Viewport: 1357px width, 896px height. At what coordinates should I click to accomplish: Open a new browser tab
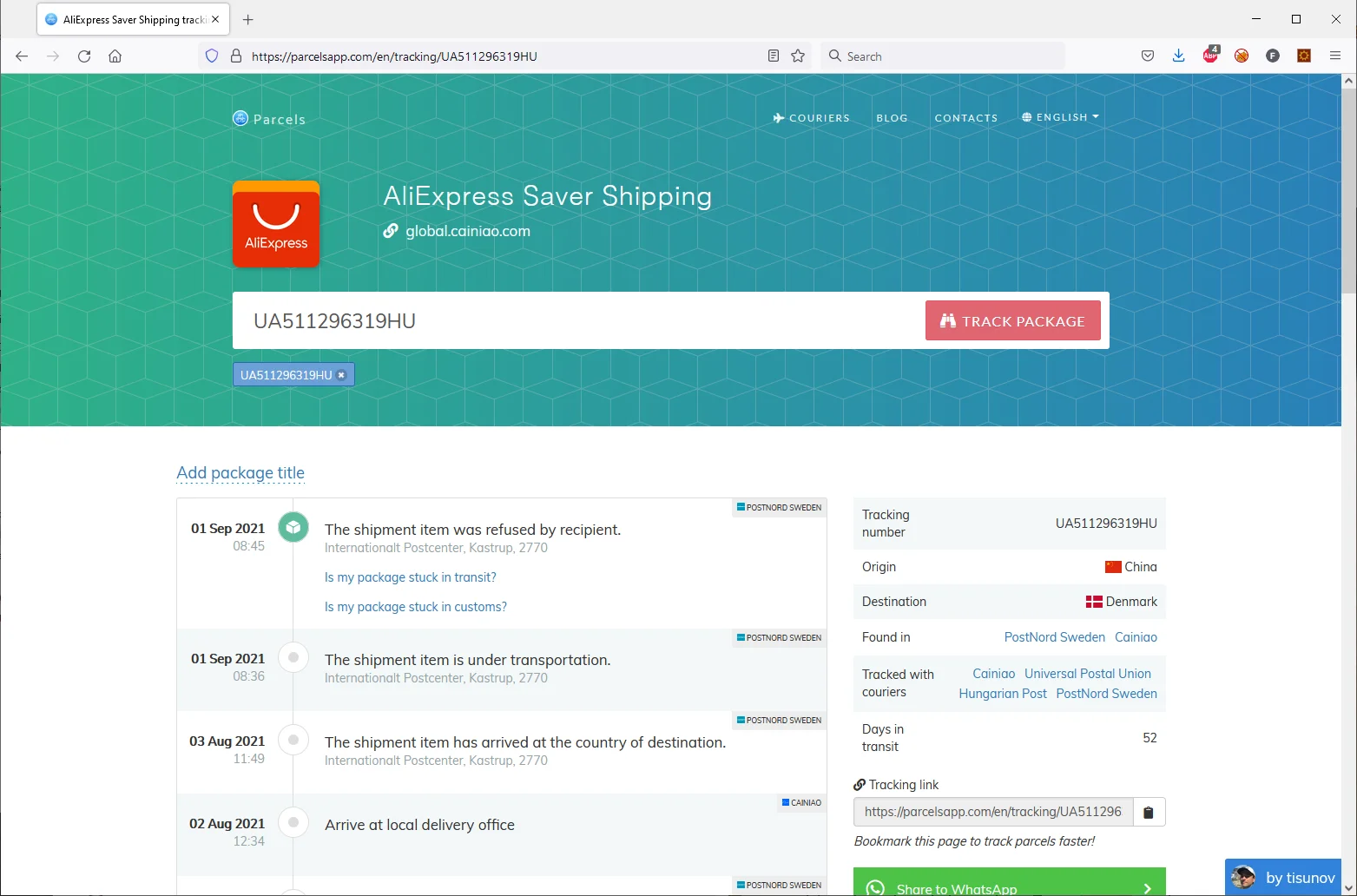tap(248, 19)
